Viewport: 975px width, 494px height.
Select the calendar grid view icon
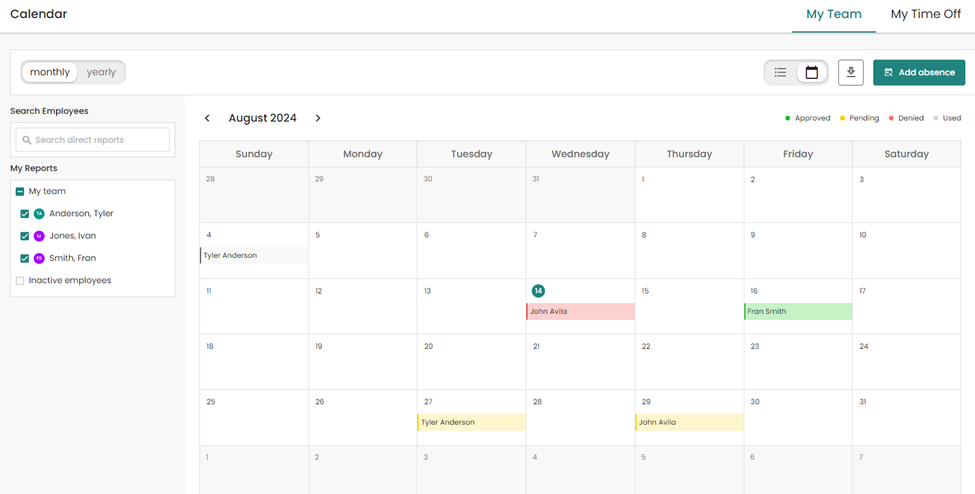812,72
